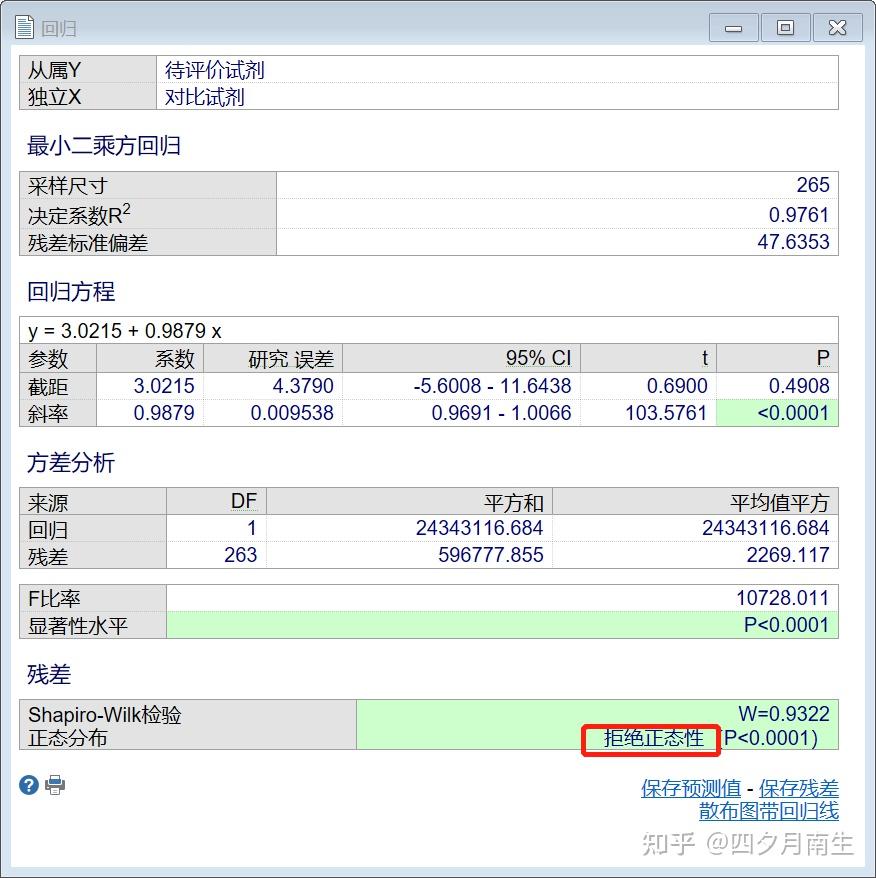The width and height of the screenshot is (876, 878).
Task: Click the 显著性水平 green P<0.0001 cell
Action: coord(788,624)
